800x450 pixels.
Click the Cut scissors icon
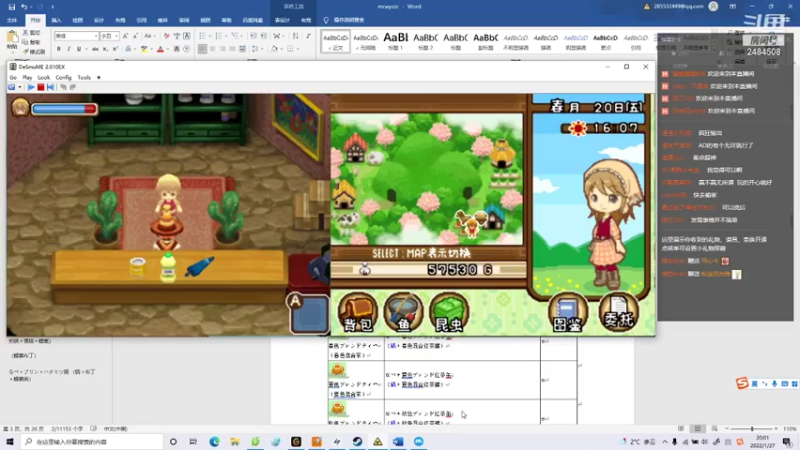[26, 33]
